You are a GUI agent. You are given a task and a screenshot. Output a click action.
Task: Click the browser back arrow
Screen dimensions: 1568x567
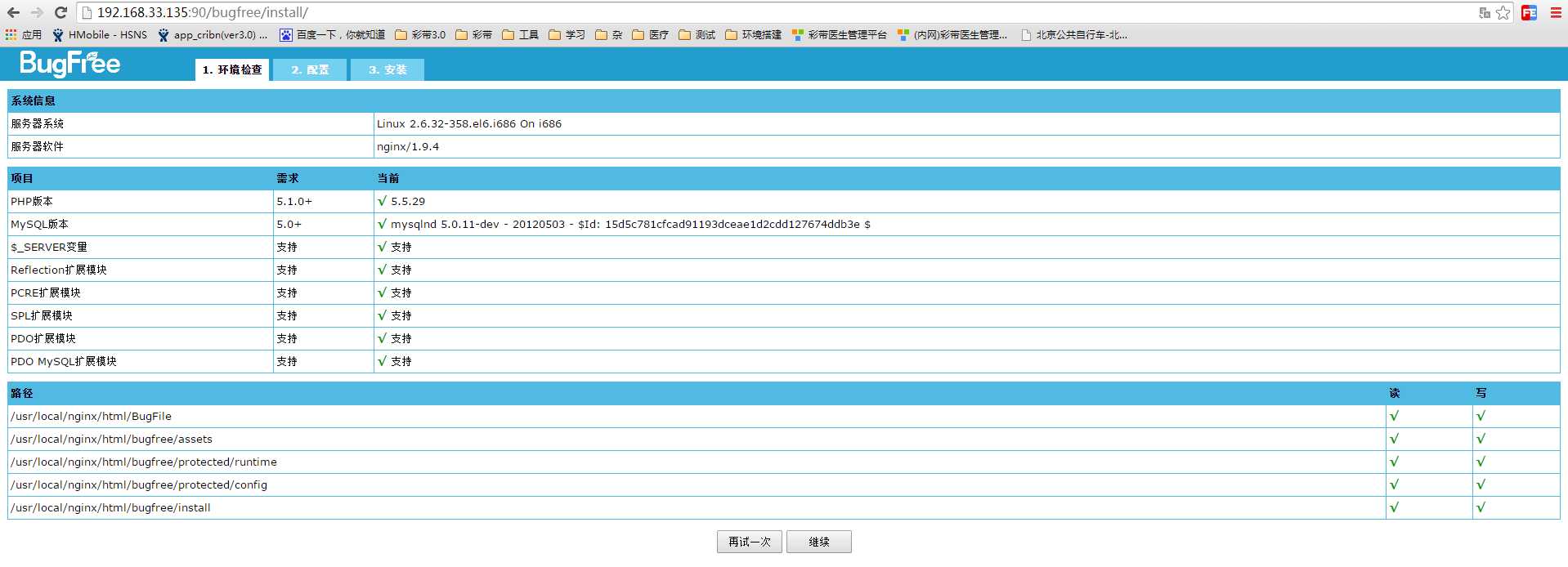[x=13, y=12]
